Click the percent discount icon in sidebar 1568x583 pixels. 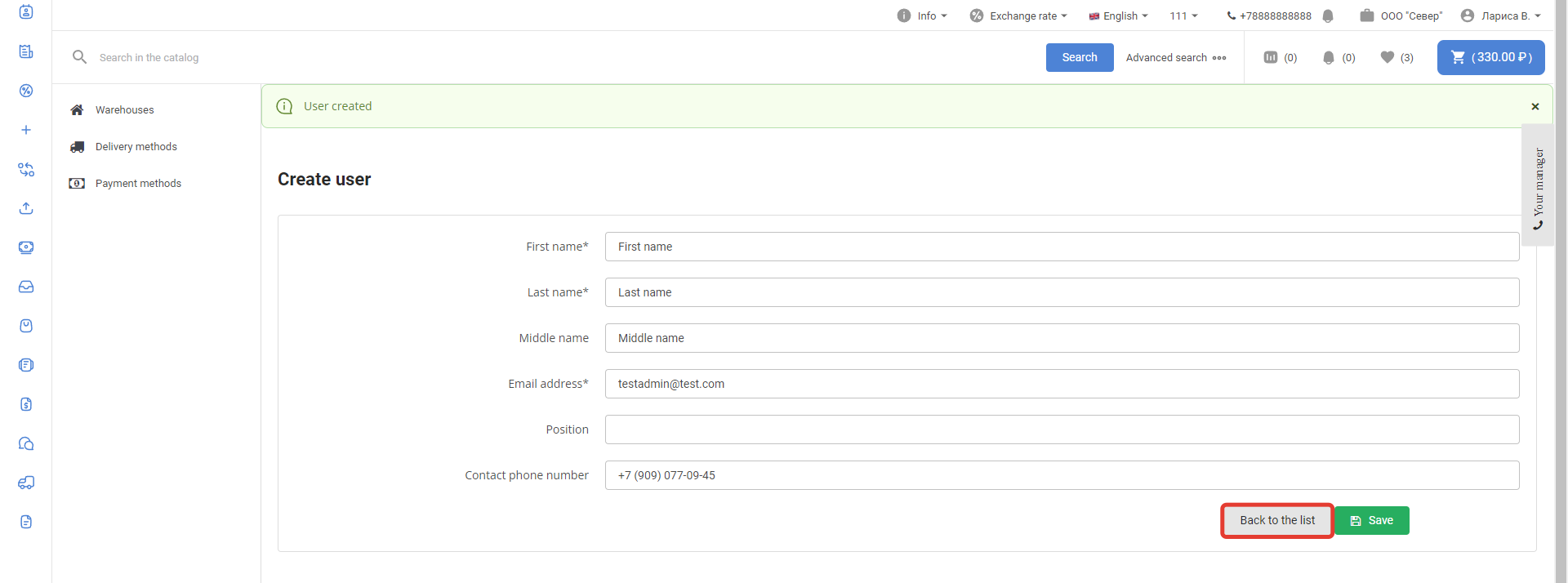click(x=26, y=91)
